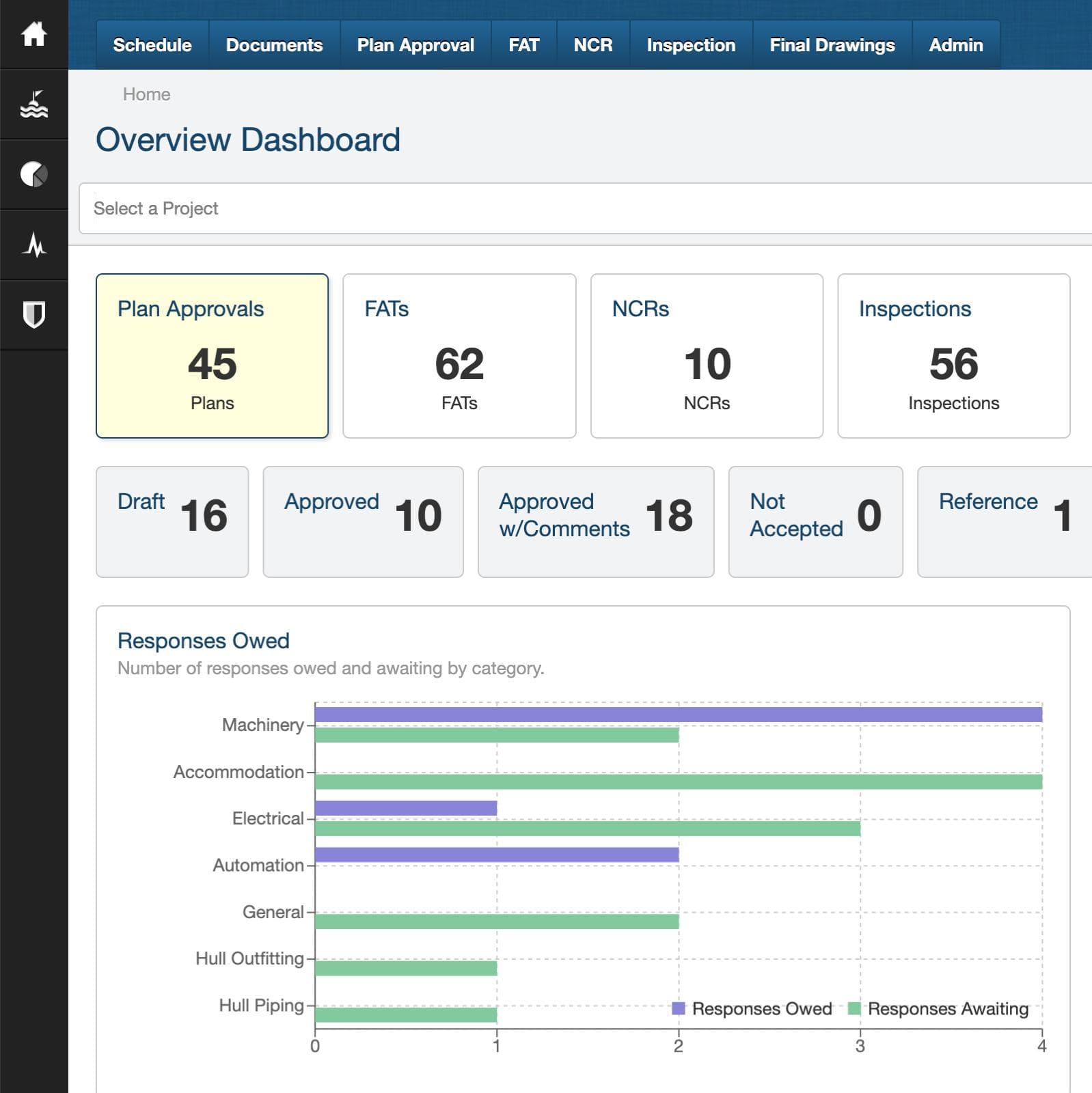Open the activity pulse sidebar icon
Image resolution: width=1092 pixels, height=1093 pixels.
33,245
